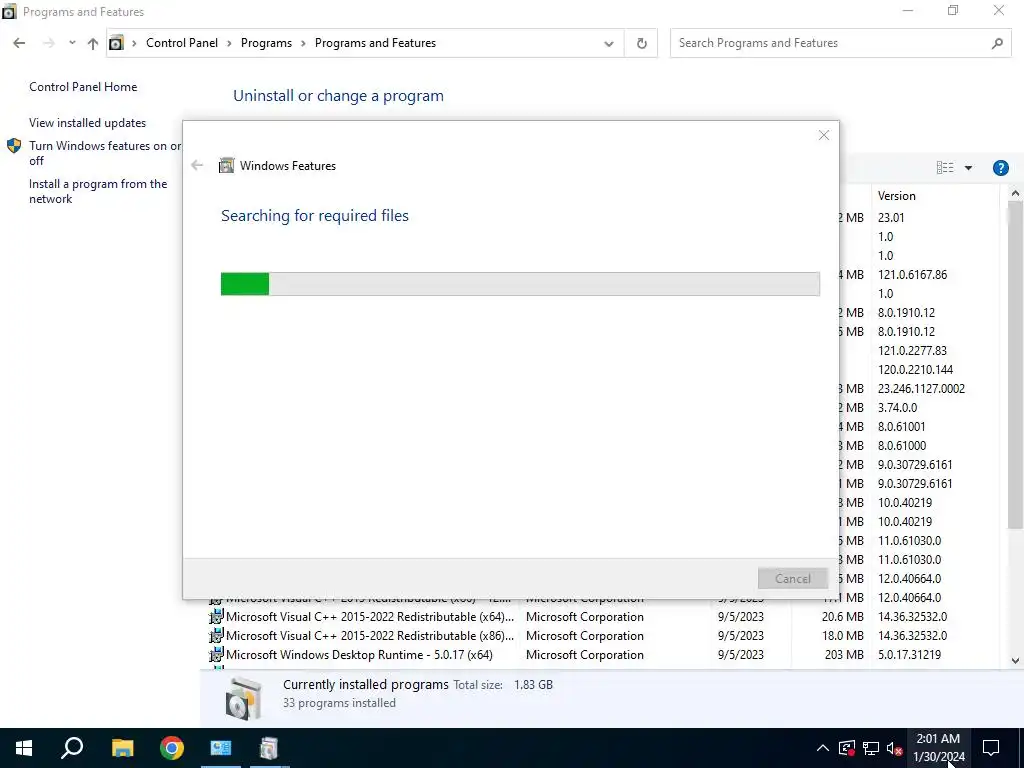Click the search magnifier icon
The image size is (1024, 768).
coord(997,43)
